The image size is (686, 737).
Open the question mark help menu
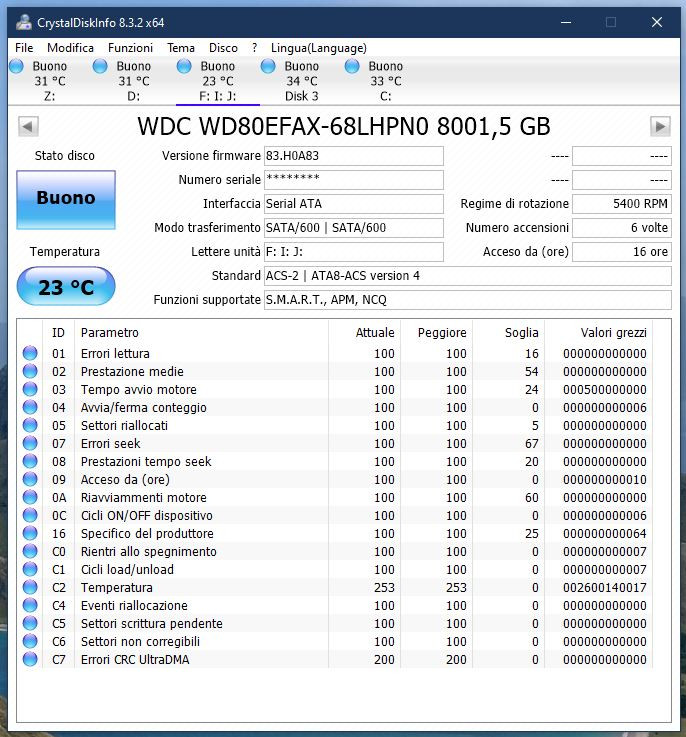tap(254, 48)
